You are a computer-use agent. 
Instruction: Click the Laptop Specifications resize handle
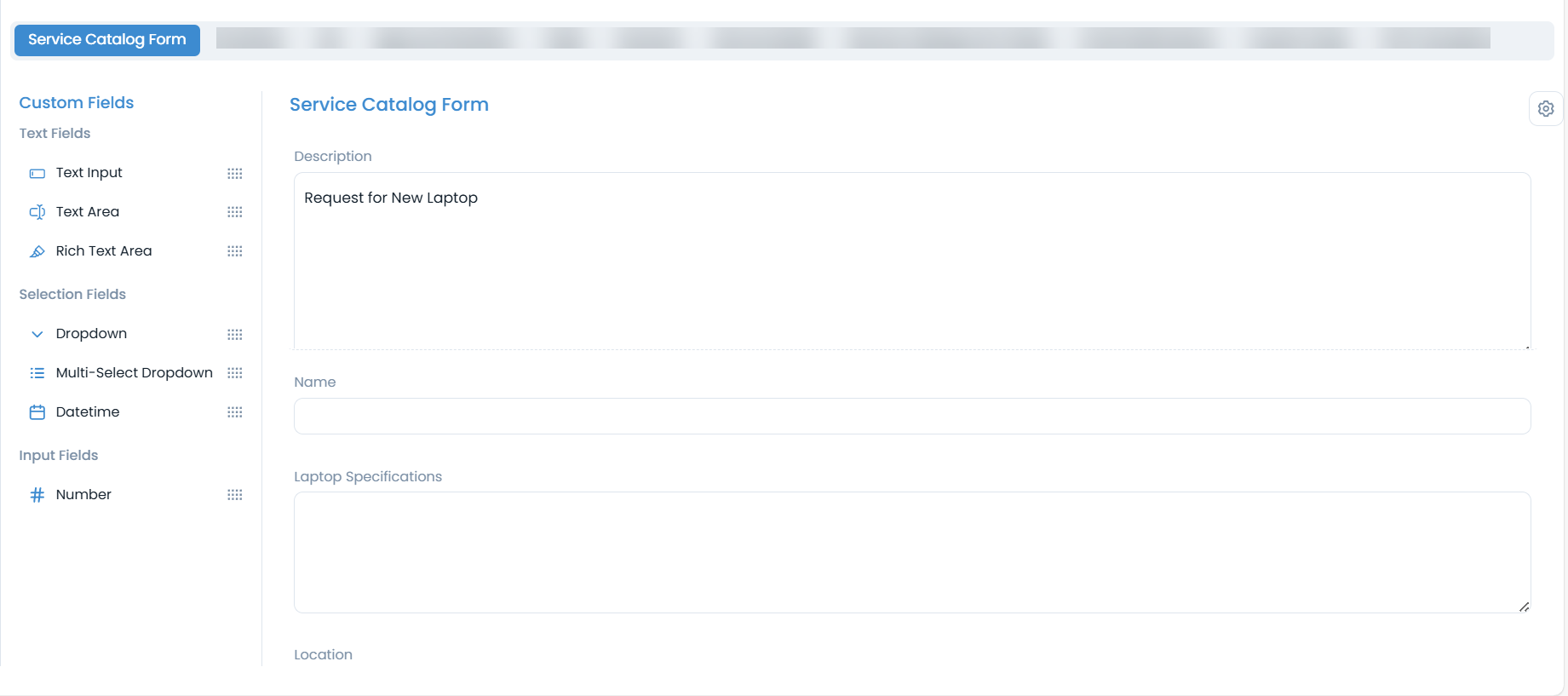tap(1524, 607)
